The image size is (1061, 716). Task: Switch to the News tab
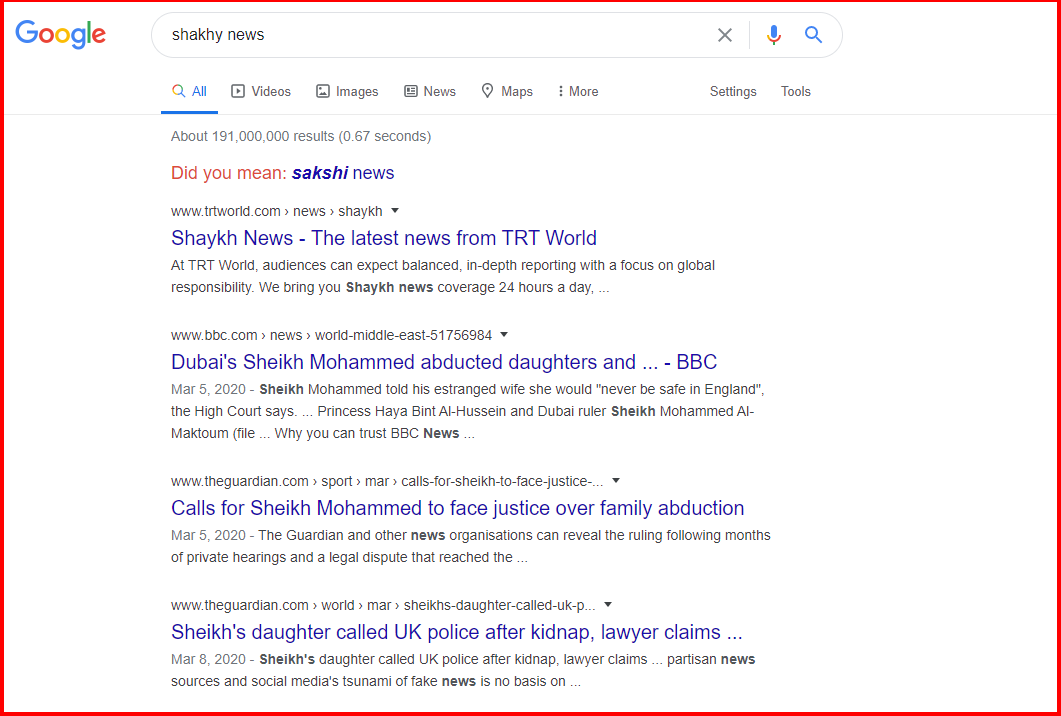(430, 91)
